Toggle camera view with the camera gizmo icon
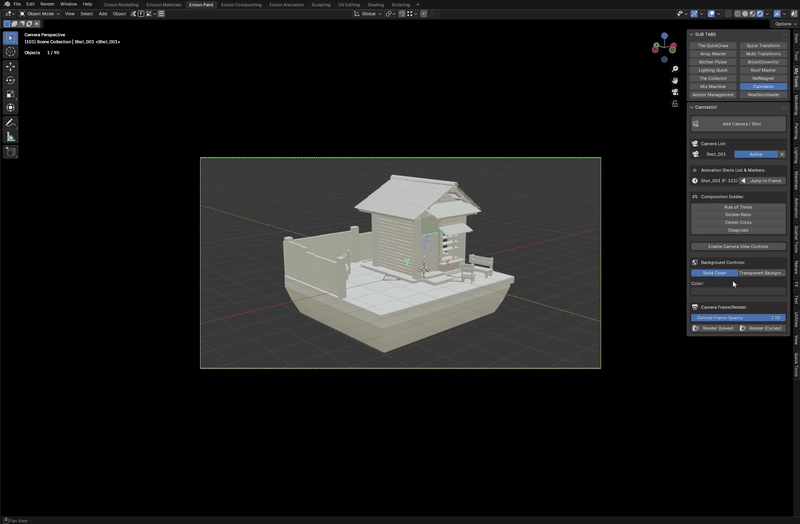 pos(675,92)
